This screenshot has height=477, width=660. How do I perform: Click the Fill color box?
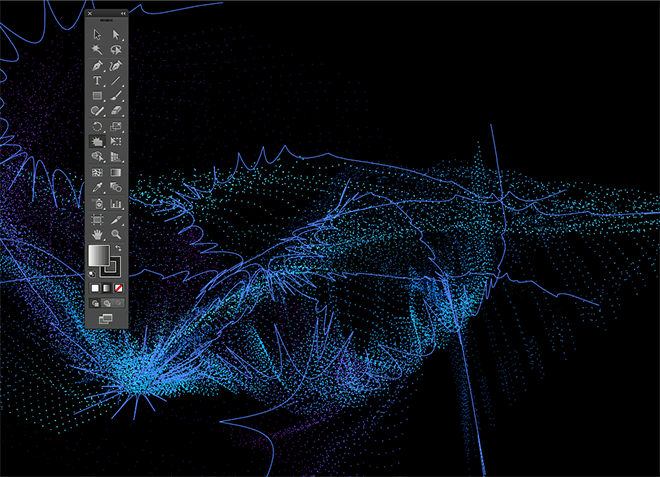coord(100,256)
